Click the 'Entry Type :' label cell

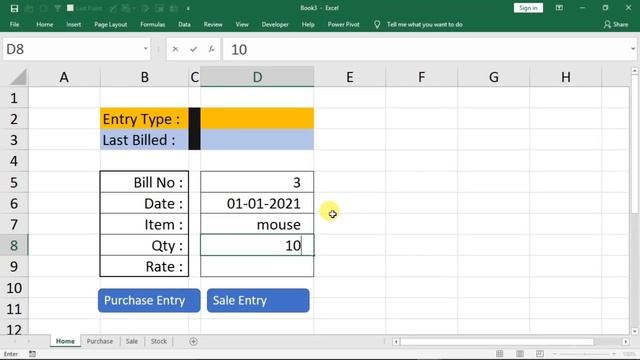coord(144,119)
